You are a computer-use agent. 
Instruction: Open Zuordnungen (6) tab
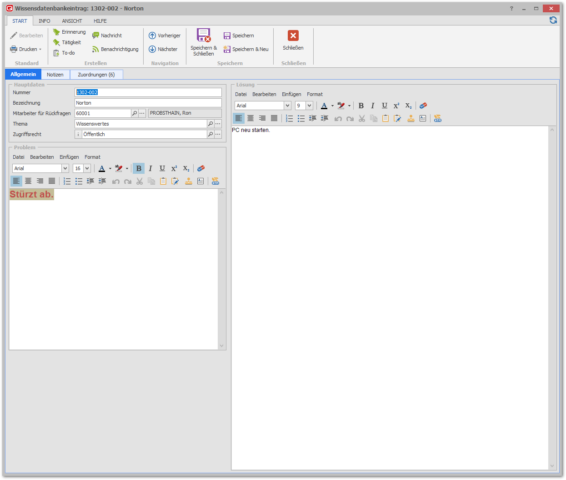point(96,75)
